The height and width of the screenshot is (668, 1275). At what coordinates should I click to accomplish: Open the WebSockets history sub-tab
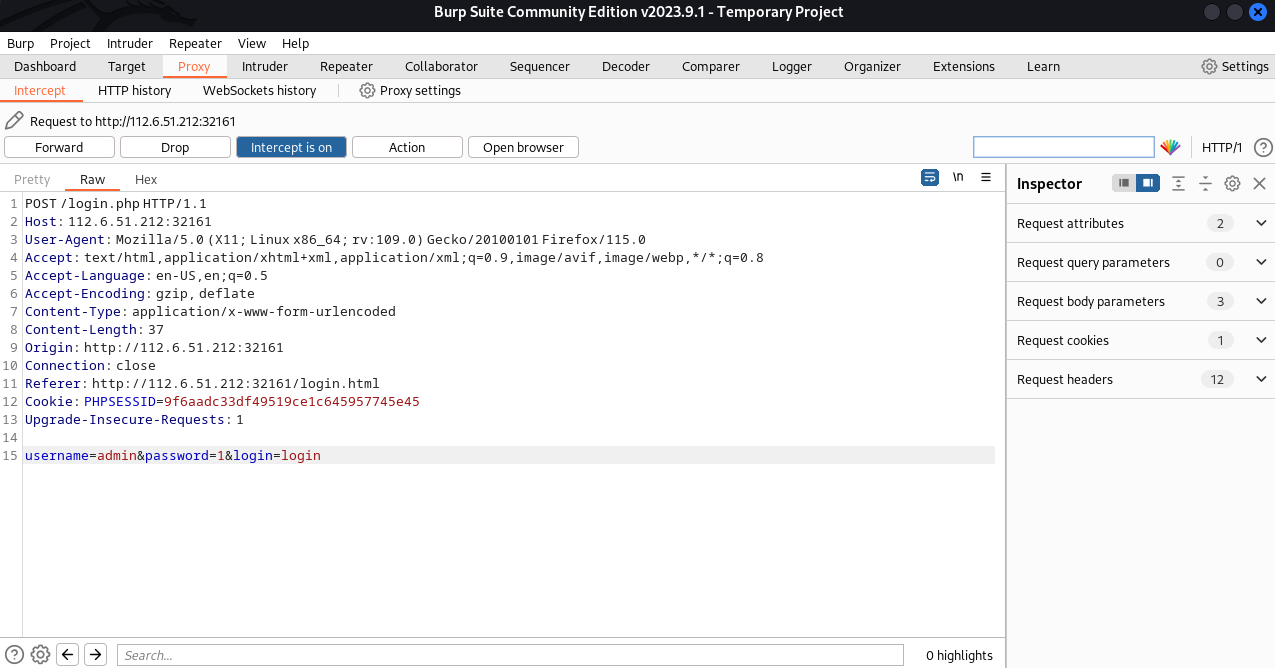coord(260,90)
